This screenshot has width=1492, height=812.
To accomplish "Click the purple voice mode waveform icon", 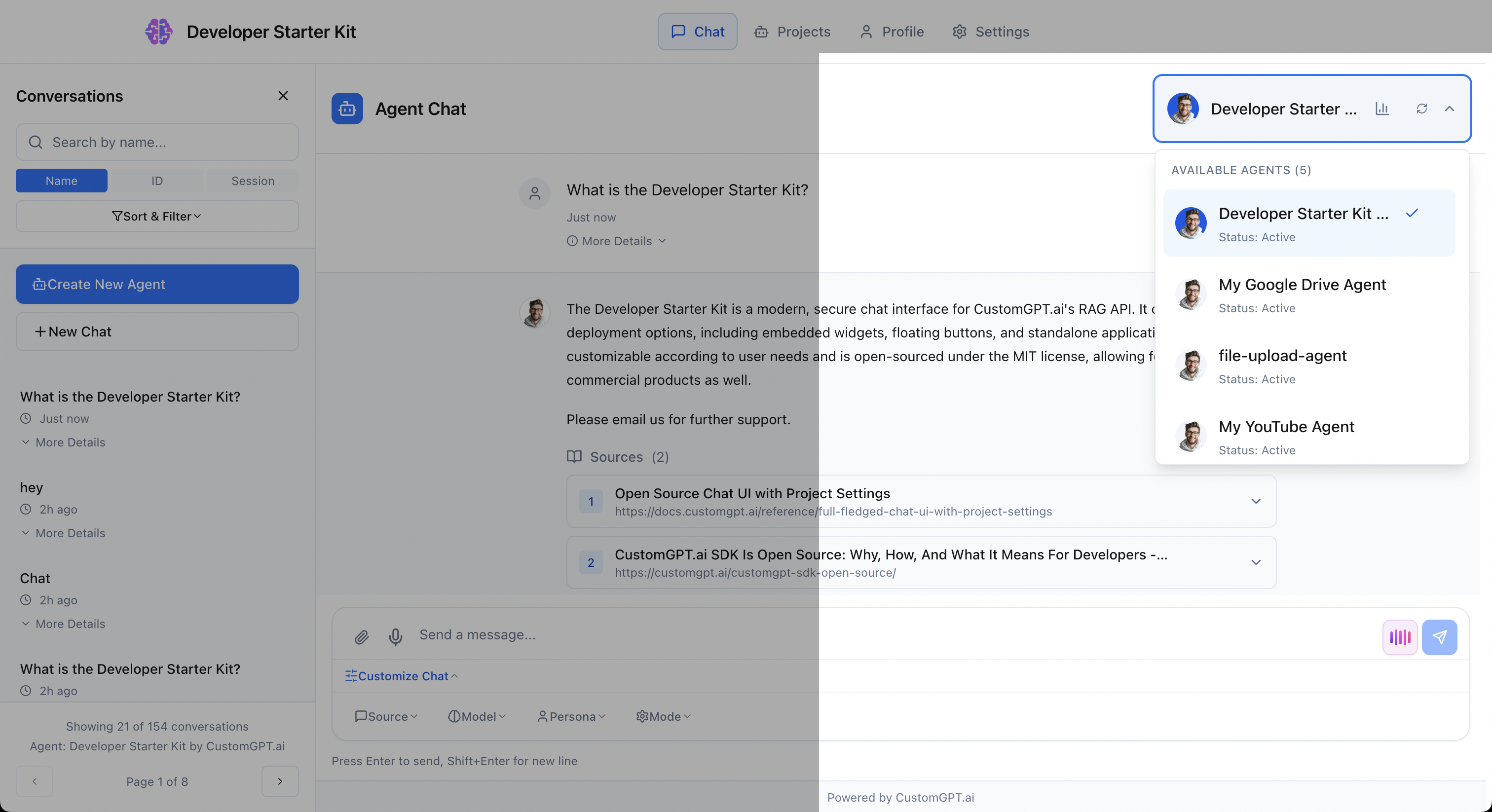I will pos(1399,637).
